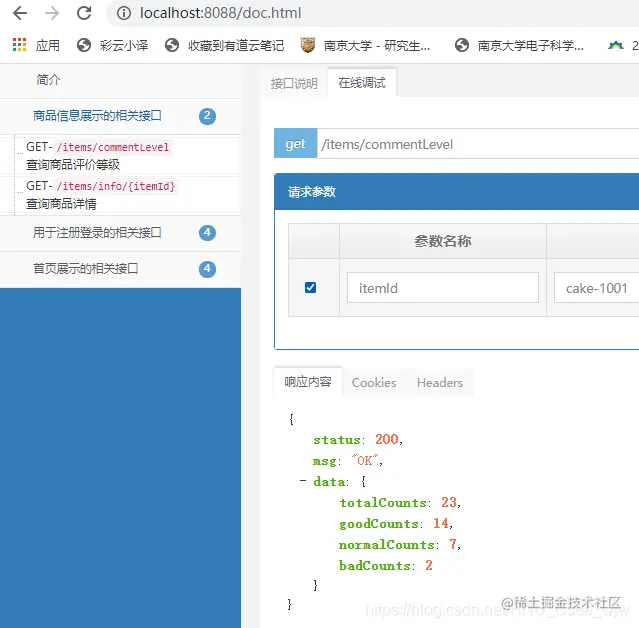
Task: Click the count badge 2 next to 商品信息展示
Action: pyautogui.click(x=207, y=116)
